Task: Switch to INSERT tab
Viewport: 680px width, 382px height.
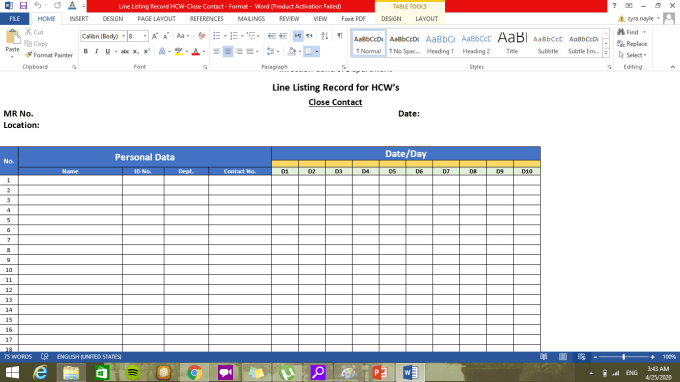Action: (x=78, y=19)
